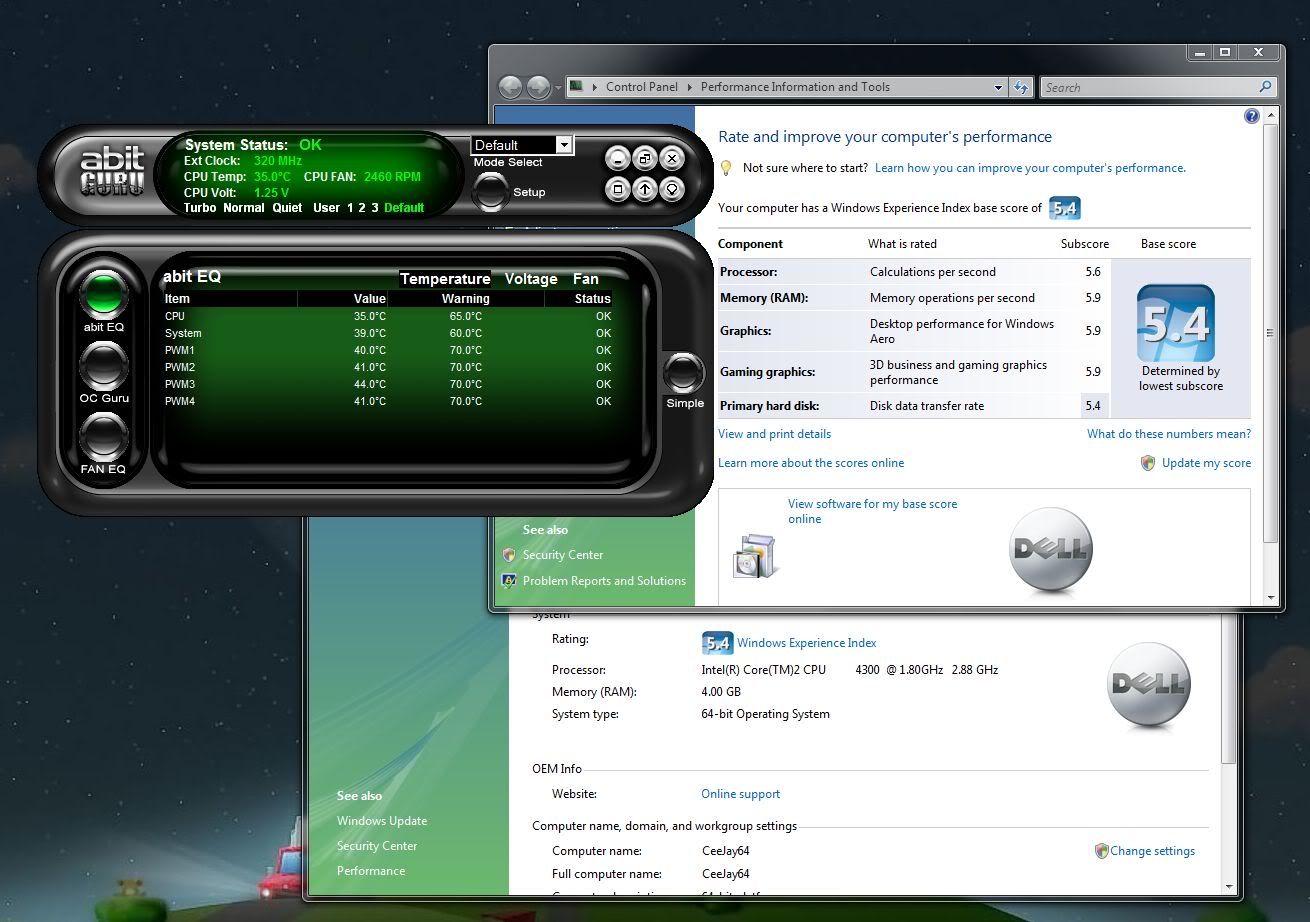Image resolution: width=1310 pixels, height=922 pixels.
Task: Expand the Control Panel breadcrumb arrow
Action: (691, 87)
